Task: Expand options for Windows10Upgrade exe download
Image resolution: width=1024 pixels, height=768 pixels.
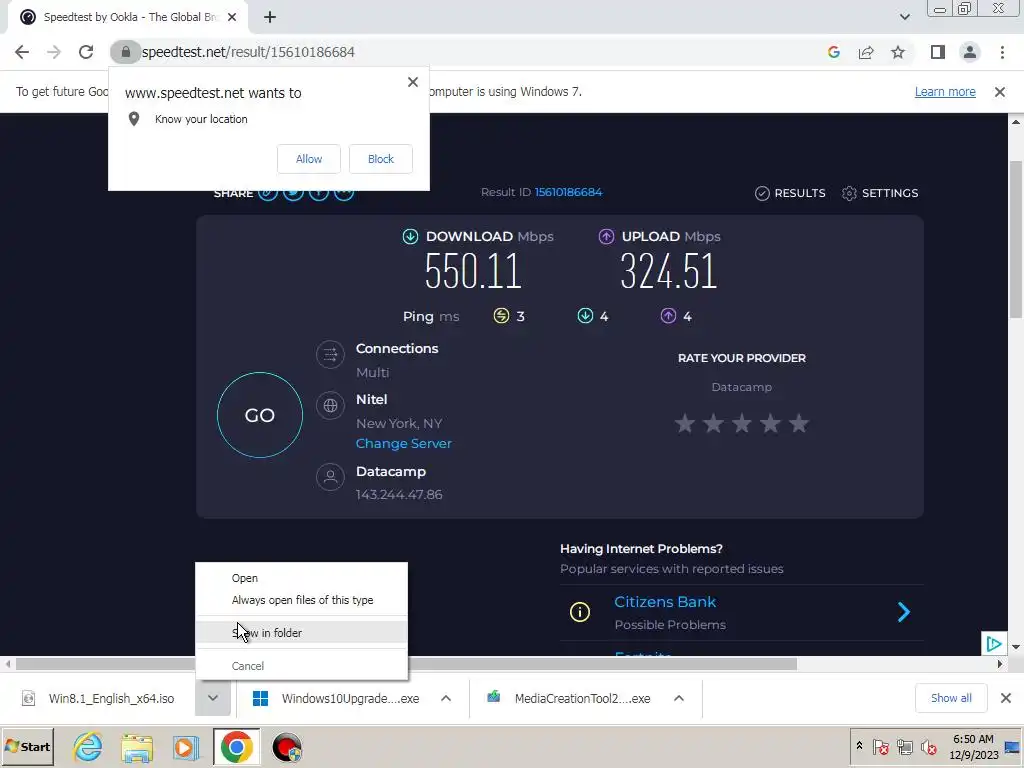Action: tap(446, 699)
